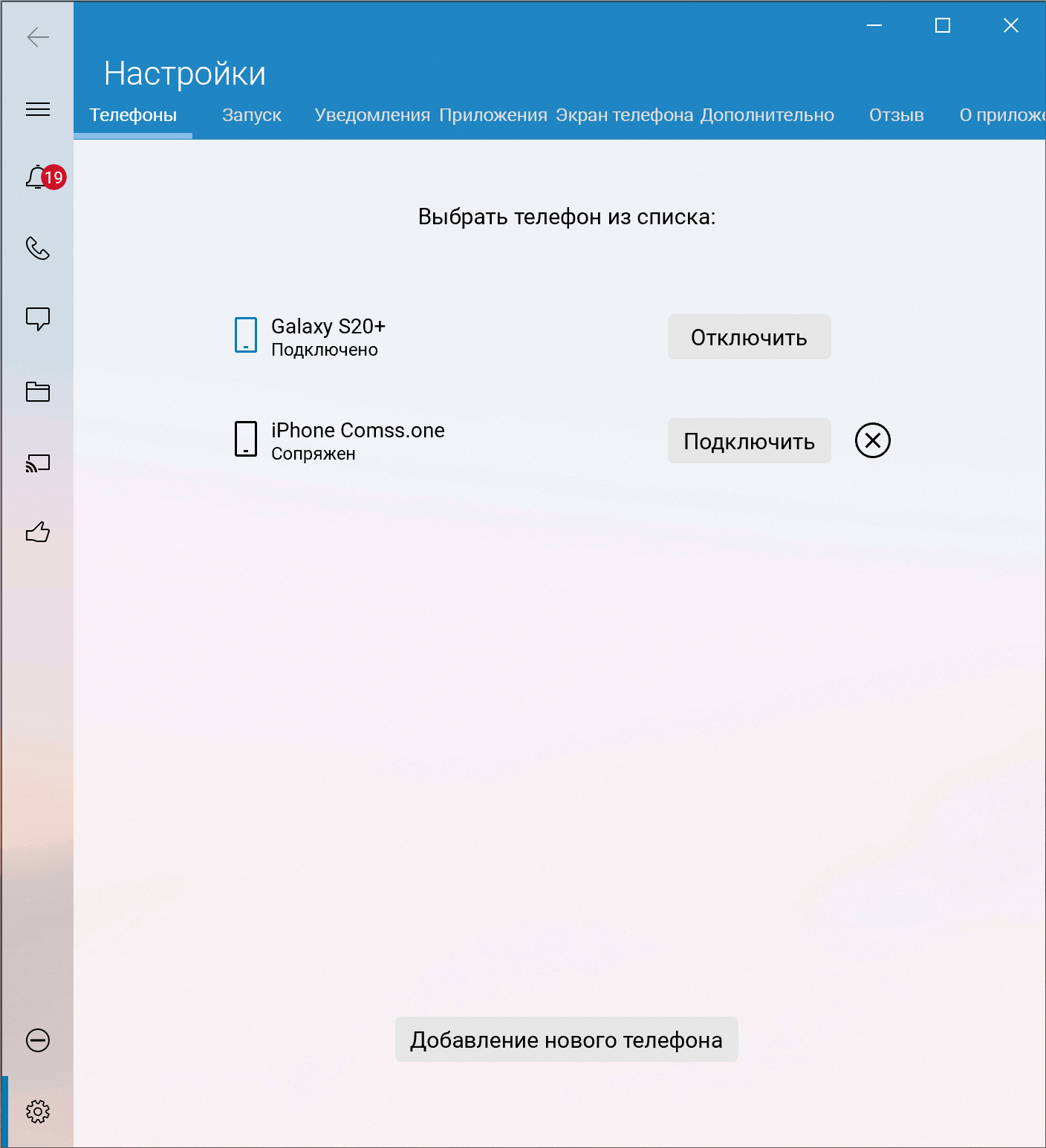The height and width of the screenshot is (1148, 1046).
Task: Open notifications with the bell icon
Action: [38, 177]
